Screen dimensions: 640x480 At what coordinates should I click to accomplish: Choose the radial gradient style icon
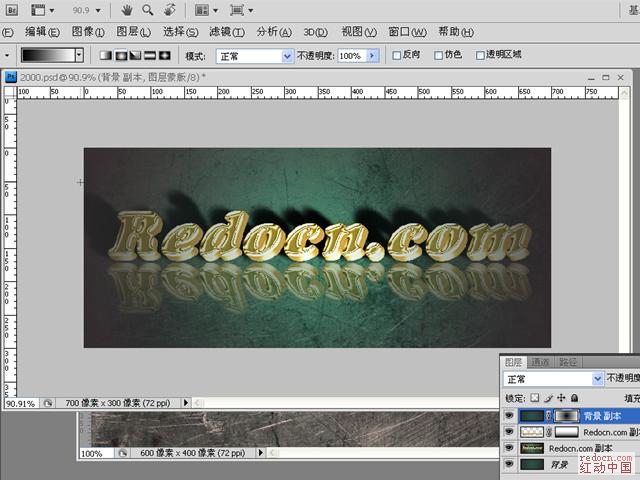(x=121, y=55)
